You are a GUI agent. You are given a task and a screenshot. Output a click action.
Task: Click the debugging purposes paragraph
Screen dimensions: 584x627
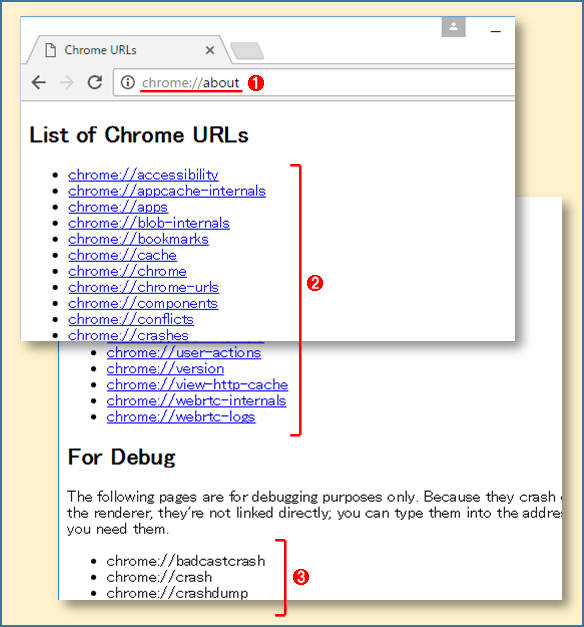[314, 513]
